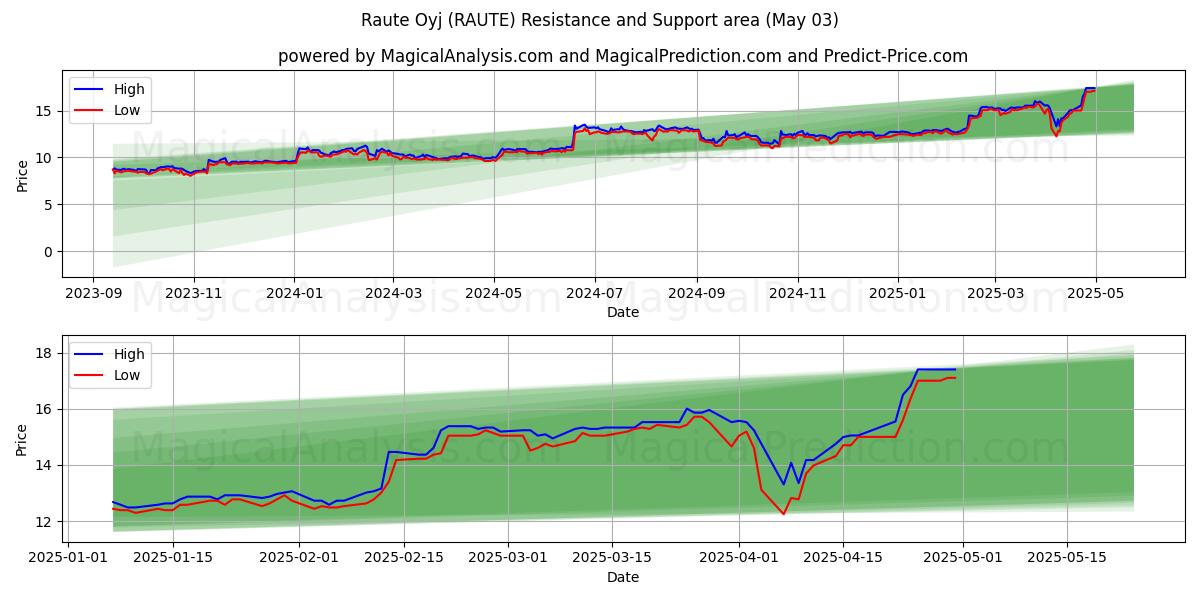
Task: Click the '2024-11' x-axis tick label
Action: coord(798,292)
